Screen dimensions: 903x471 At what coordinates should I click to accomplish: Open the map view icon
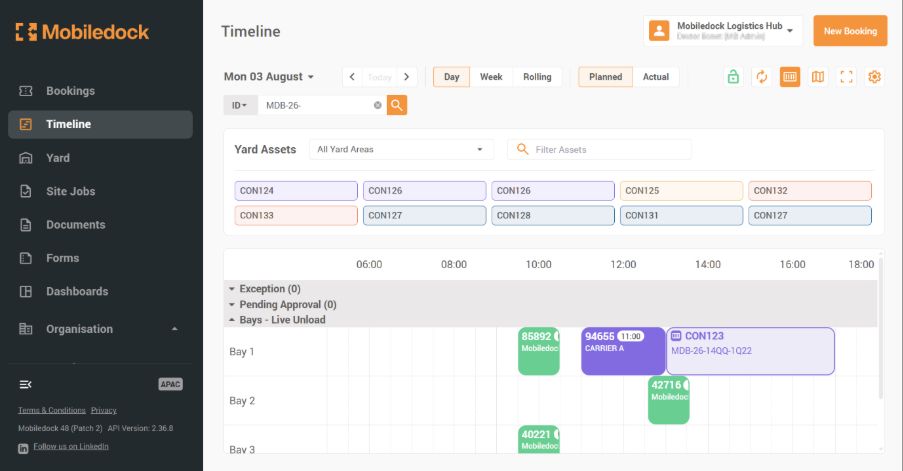[x=818, y=77]
